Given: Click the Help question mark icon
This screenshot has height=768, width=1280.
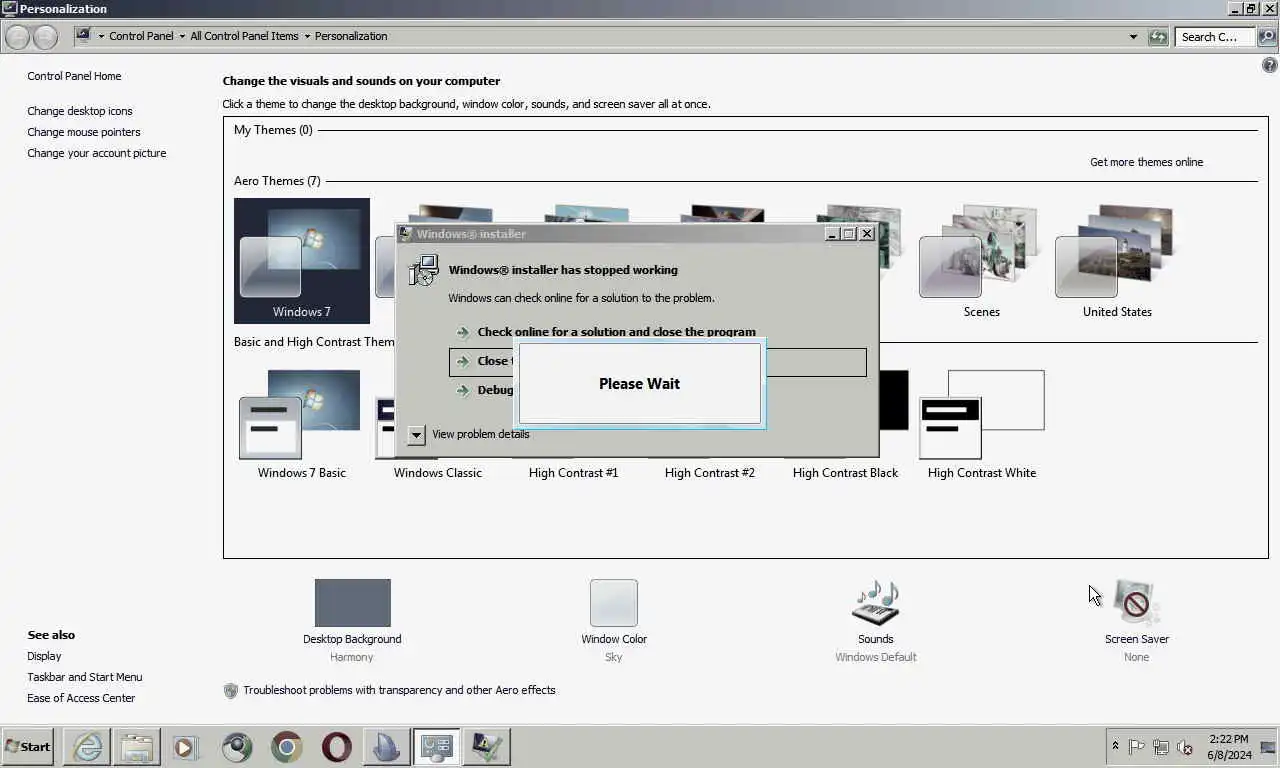Looking at the screenshot, I should point(1270,65).
